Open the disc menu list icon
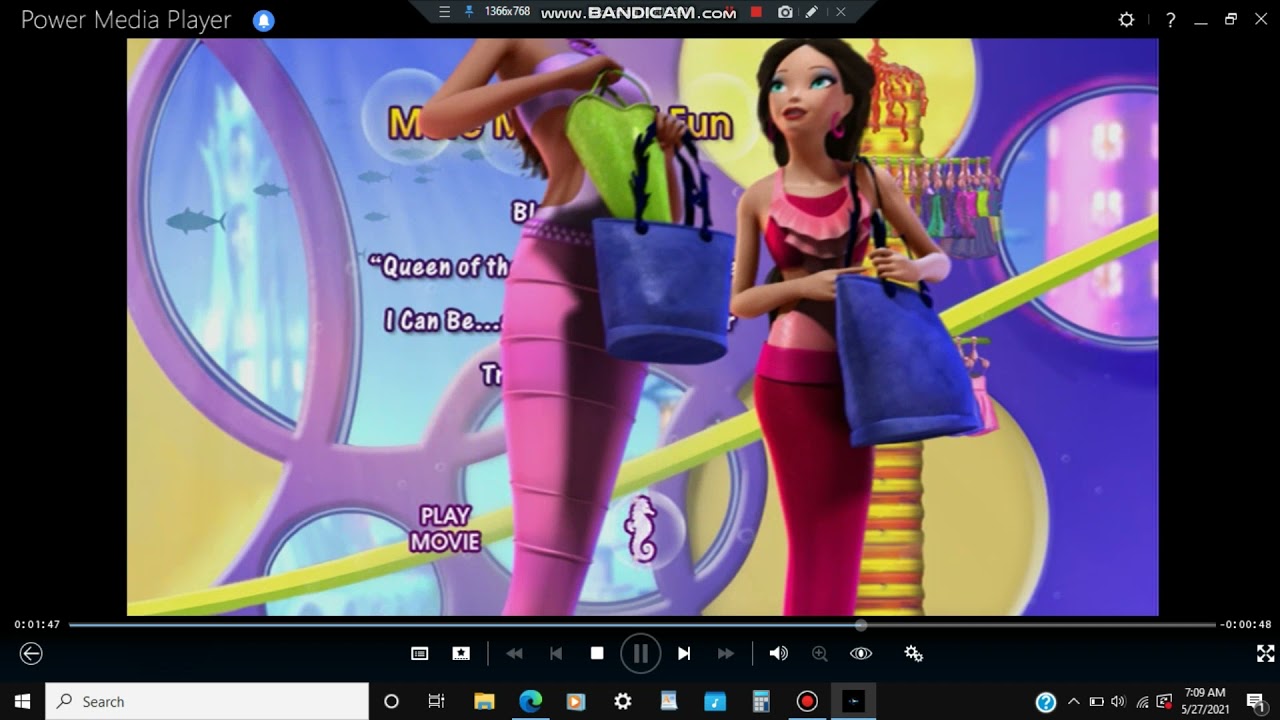Viewport: 1280px width, 720px height. coord(420,653)
